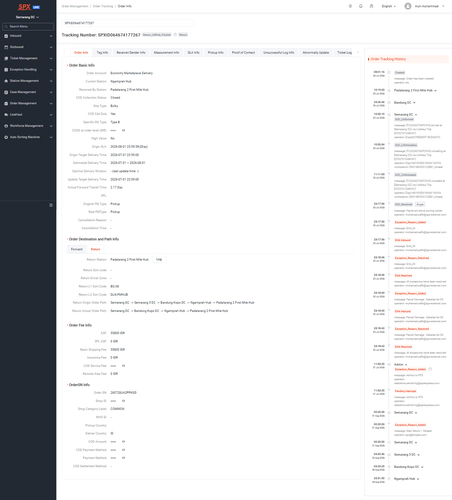
Task: Click the Station Management sidebar icon
Action: (x=6, y=81)
